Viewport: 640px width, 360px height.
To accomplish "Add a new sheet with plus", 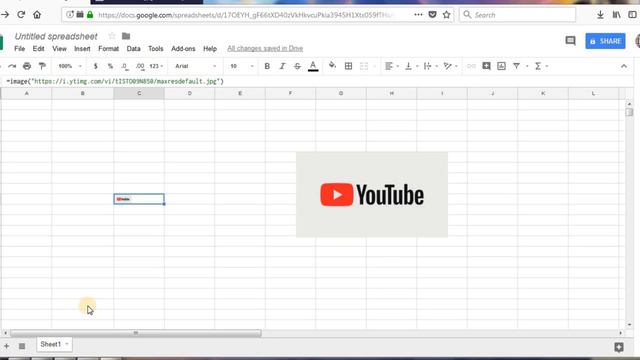I will click(7, 346).
